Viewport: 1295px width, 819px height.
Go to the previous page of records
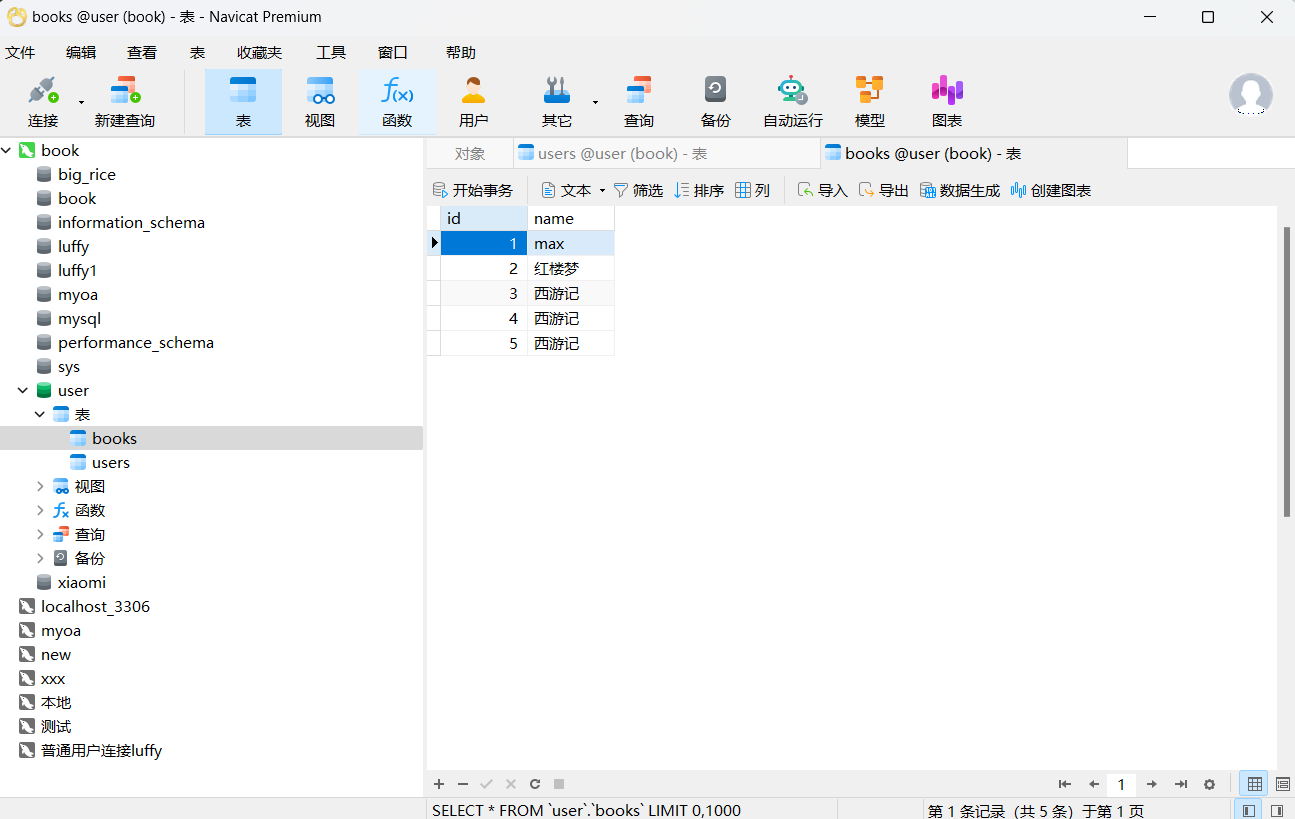point(1094,784)
